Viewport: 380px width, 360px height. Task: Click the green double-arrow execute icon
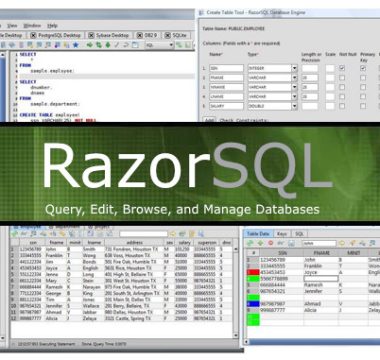point(99,45)
